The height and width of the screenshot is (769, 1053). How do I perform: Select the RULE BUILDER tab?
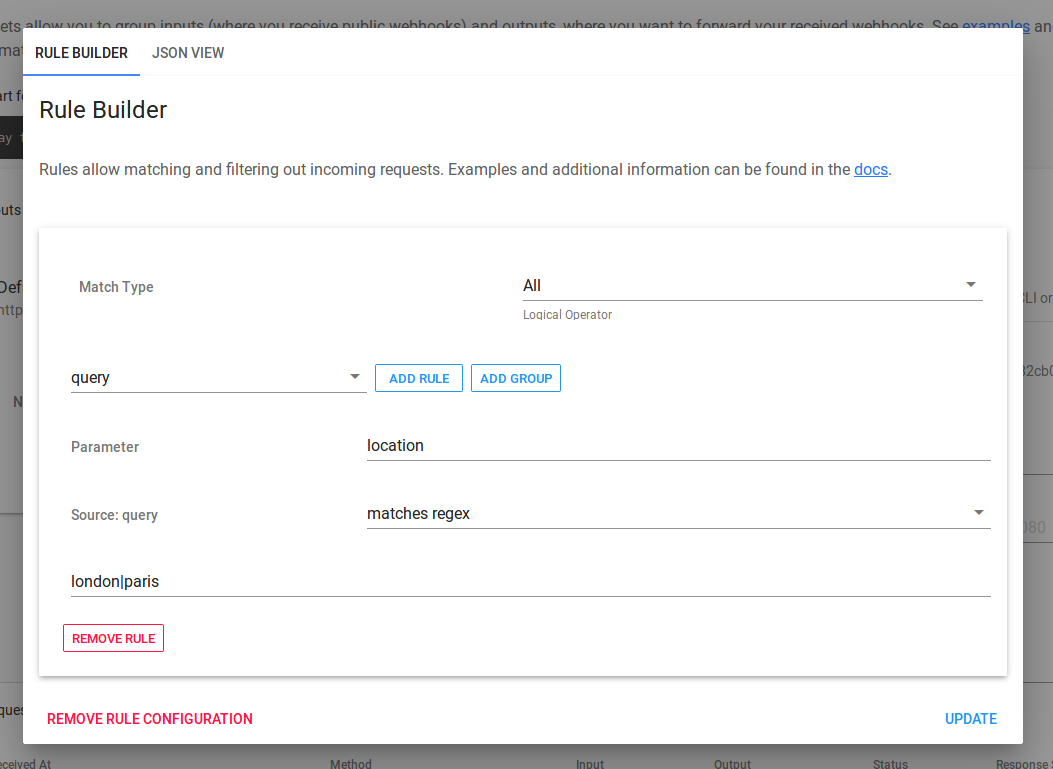(x=80, y=53)
